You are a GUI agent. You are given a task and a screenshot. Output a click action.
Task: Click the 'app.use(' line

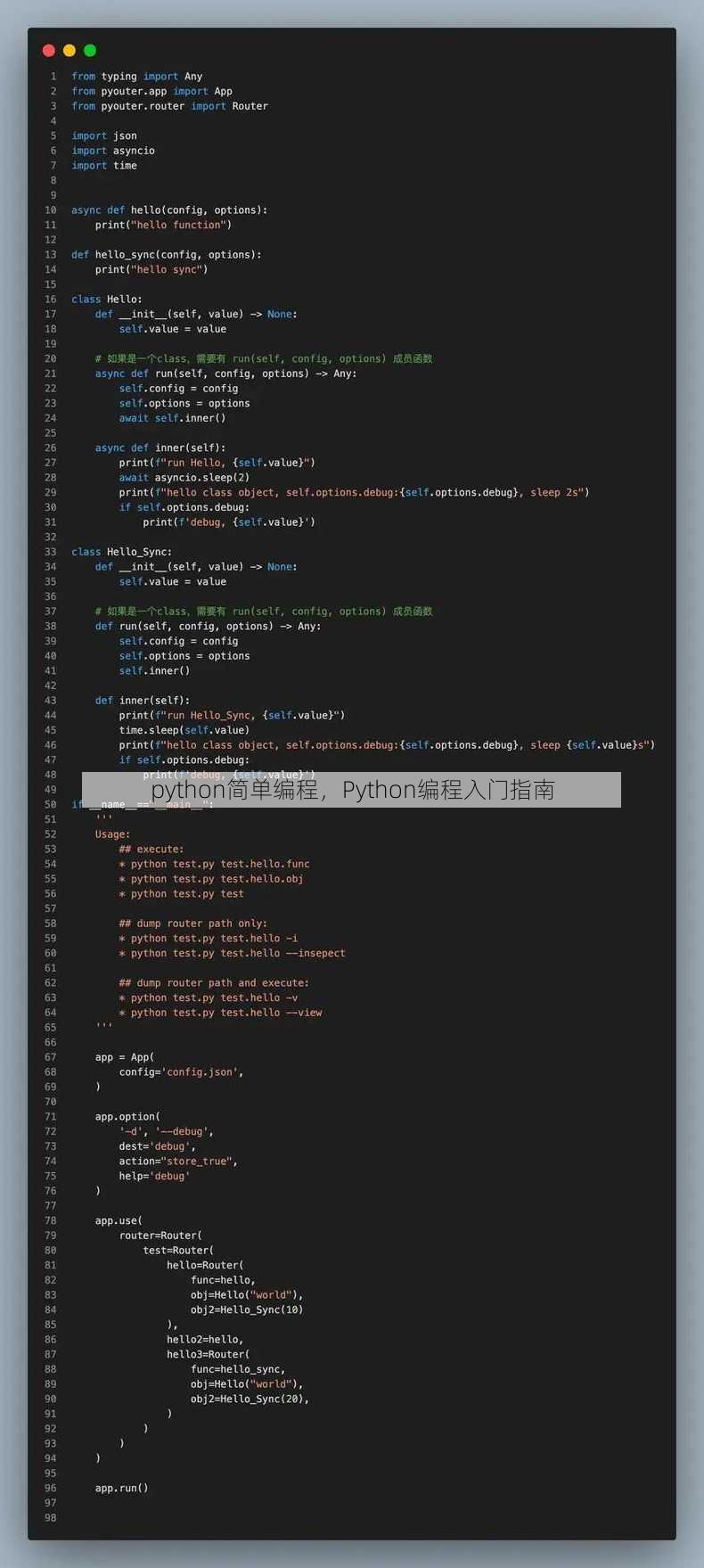point(119,1220)
